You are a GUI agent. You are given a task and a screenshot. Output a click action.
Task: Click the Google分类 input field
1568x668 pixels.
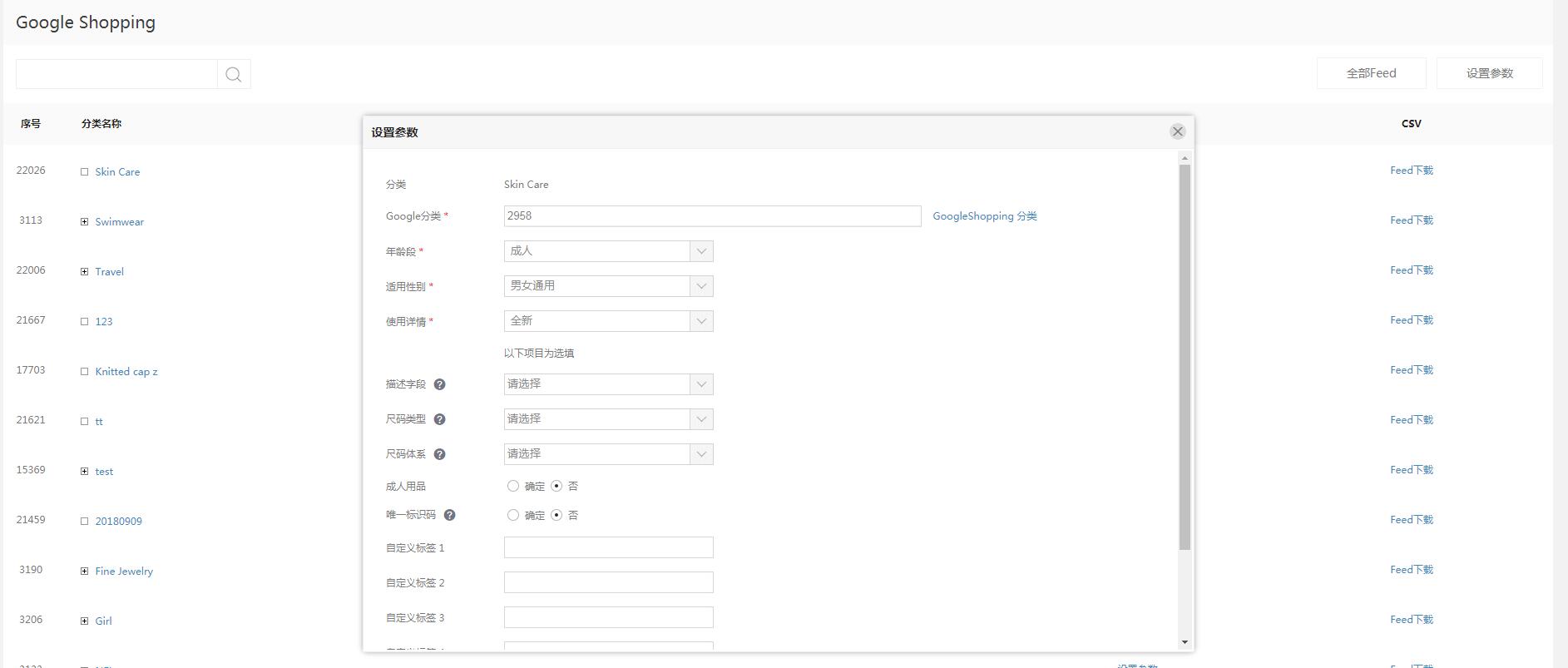pos(712,216)
